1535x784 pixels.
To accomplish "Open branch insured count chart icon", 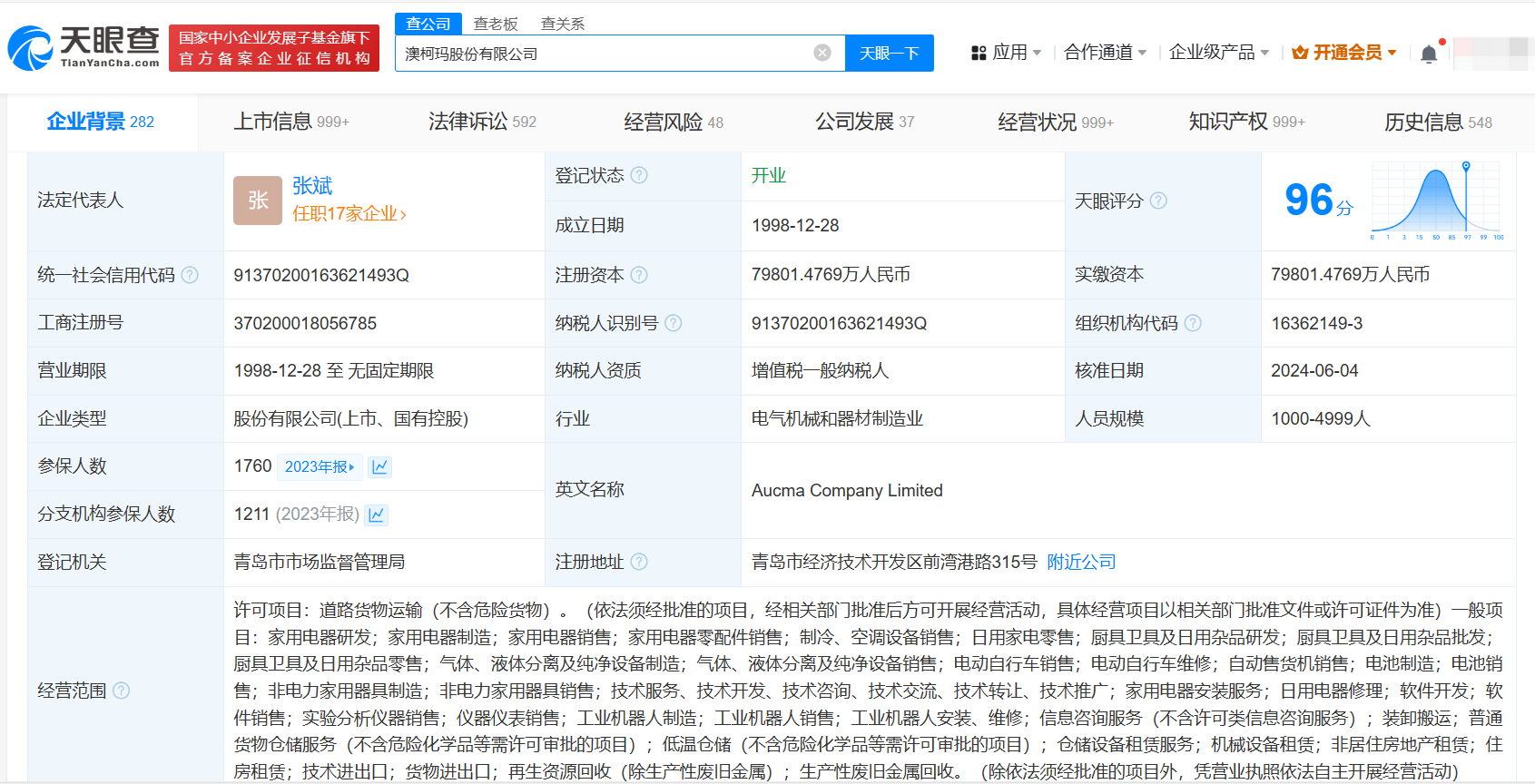I will click(x=377, y=515).
